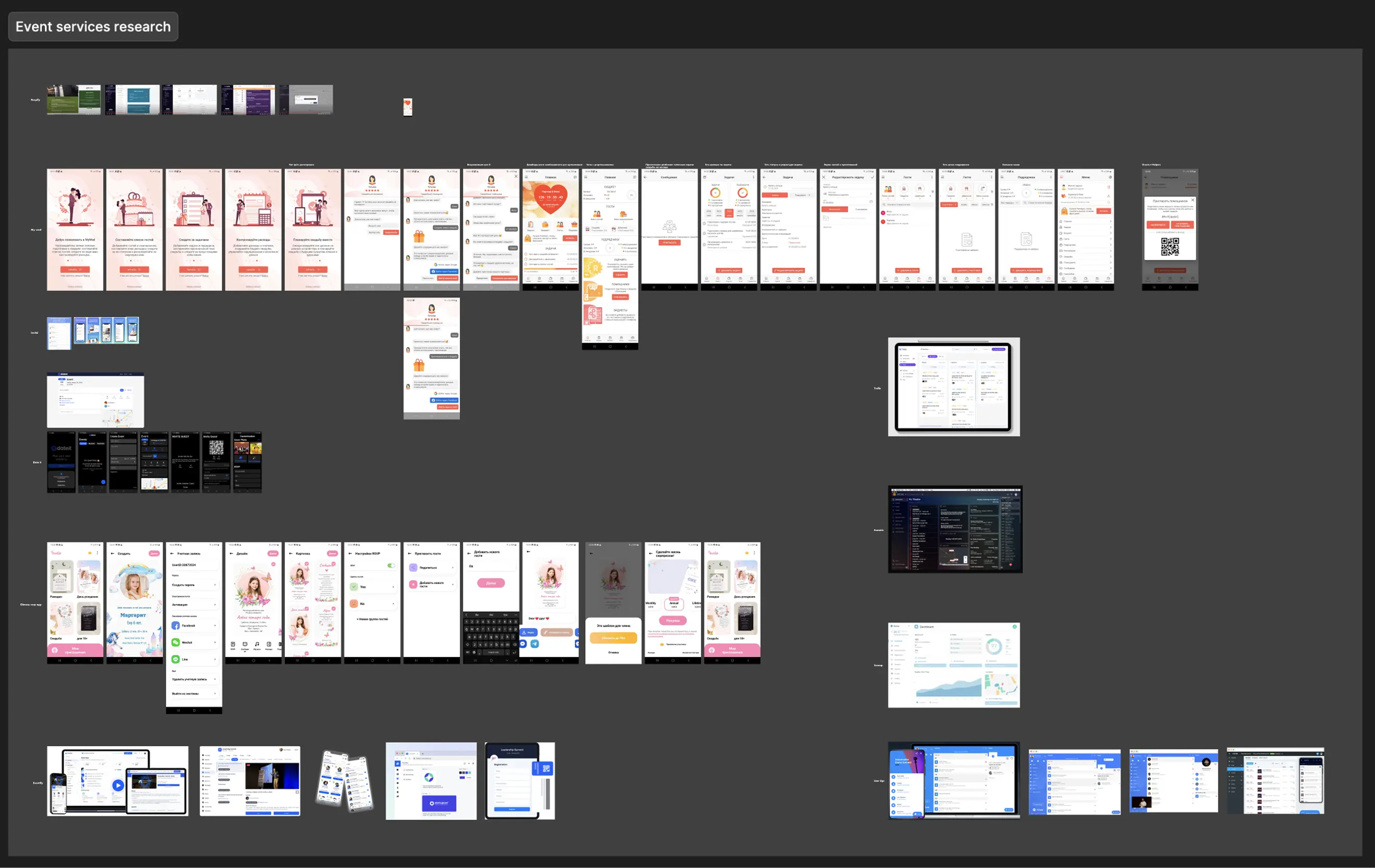Click the red heart countdown on MyWed dashboard
1375x868 pixels.
(x=550, y=198)
